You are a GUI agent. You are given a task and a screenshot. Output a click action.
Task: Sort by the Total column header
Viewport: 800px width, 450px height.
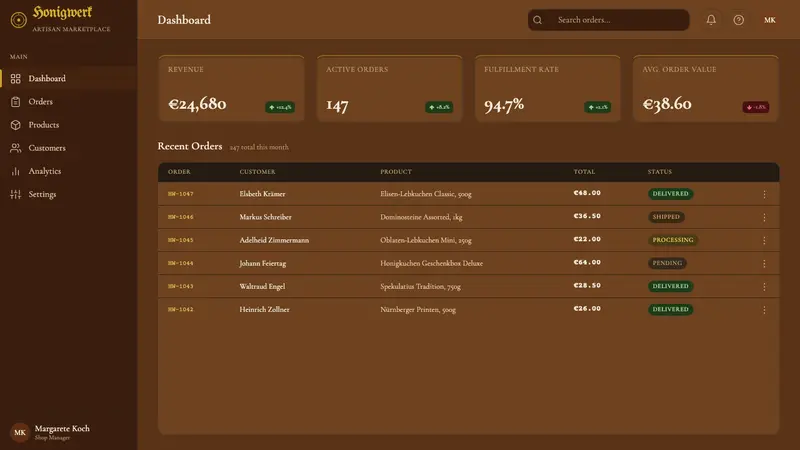coord(584,172)
